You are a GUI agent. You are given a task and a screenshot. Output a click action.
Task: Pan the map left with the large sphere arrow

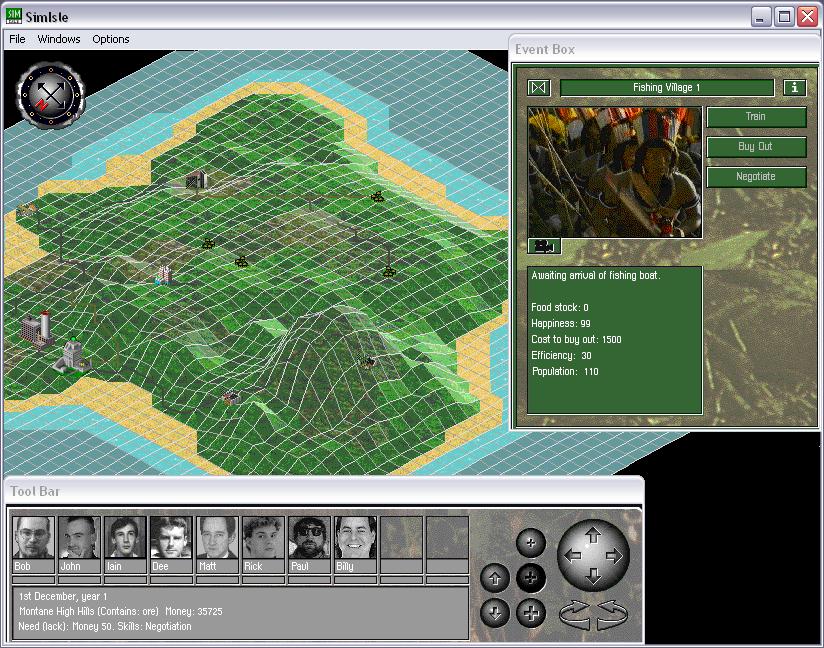[573, 556]
